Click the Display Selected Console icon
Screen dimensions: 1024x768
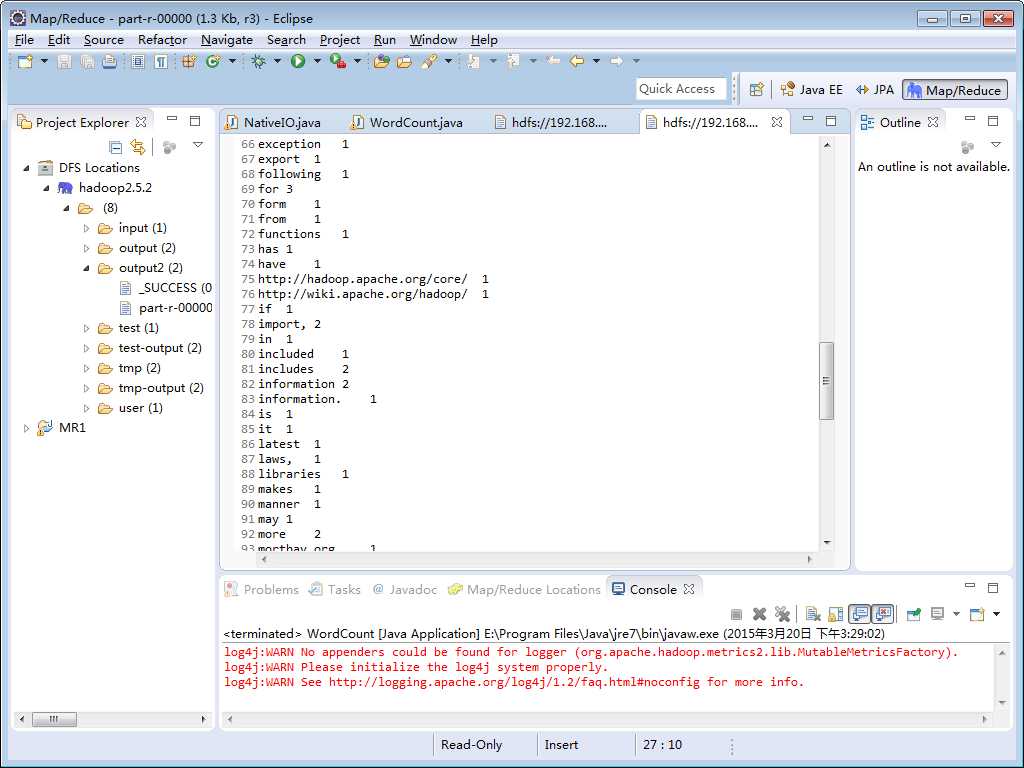coord(938,615)
